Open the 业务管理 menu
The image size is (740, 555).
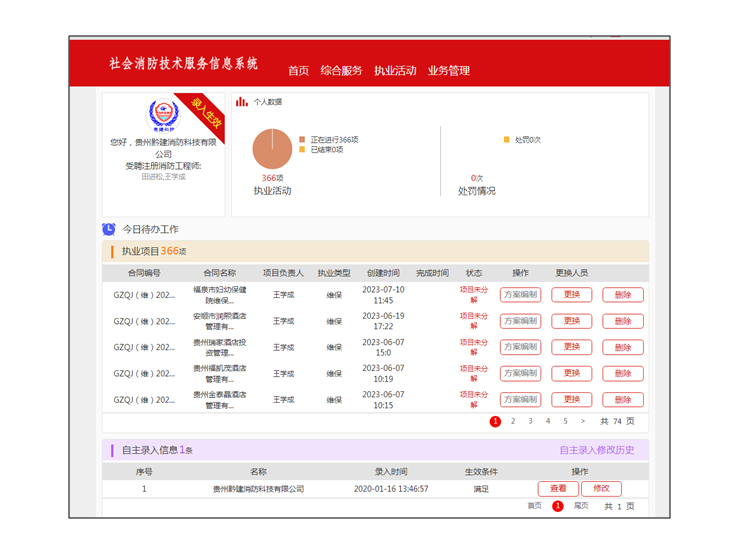[449, 71]
